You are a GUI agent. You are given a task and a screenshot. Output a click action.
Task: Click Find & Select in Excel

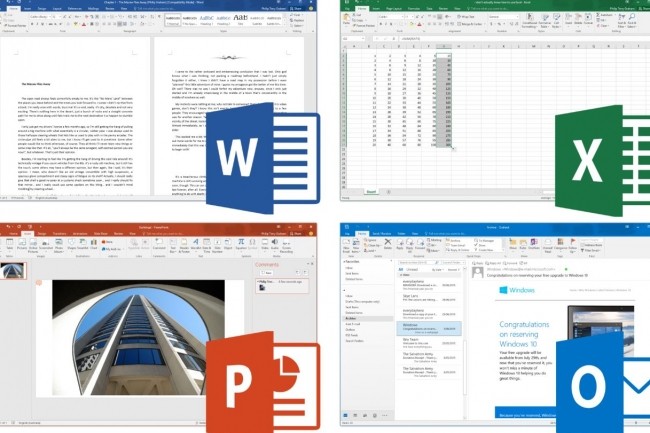(x=632, y=21)
